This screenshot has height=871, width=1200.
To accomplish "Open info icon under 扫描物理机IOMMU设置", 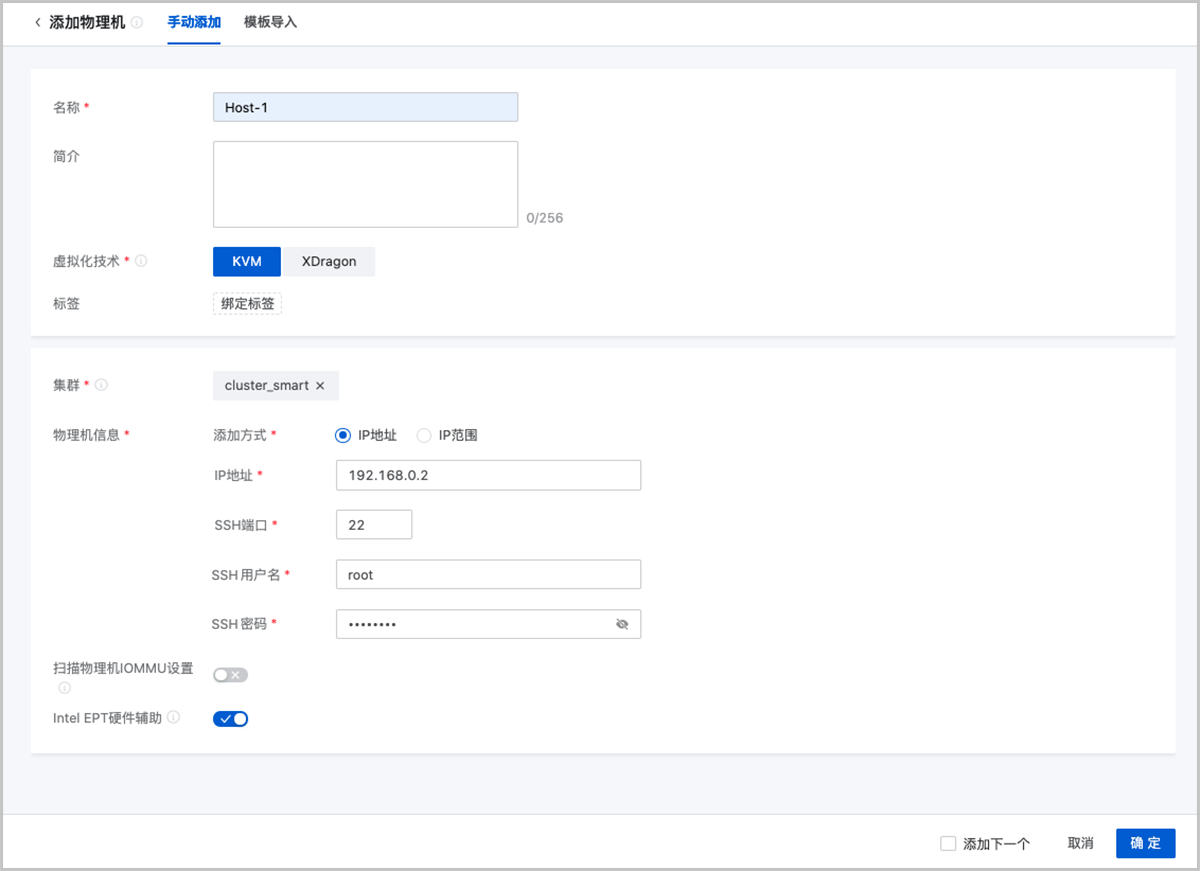I will click(64, 688).
